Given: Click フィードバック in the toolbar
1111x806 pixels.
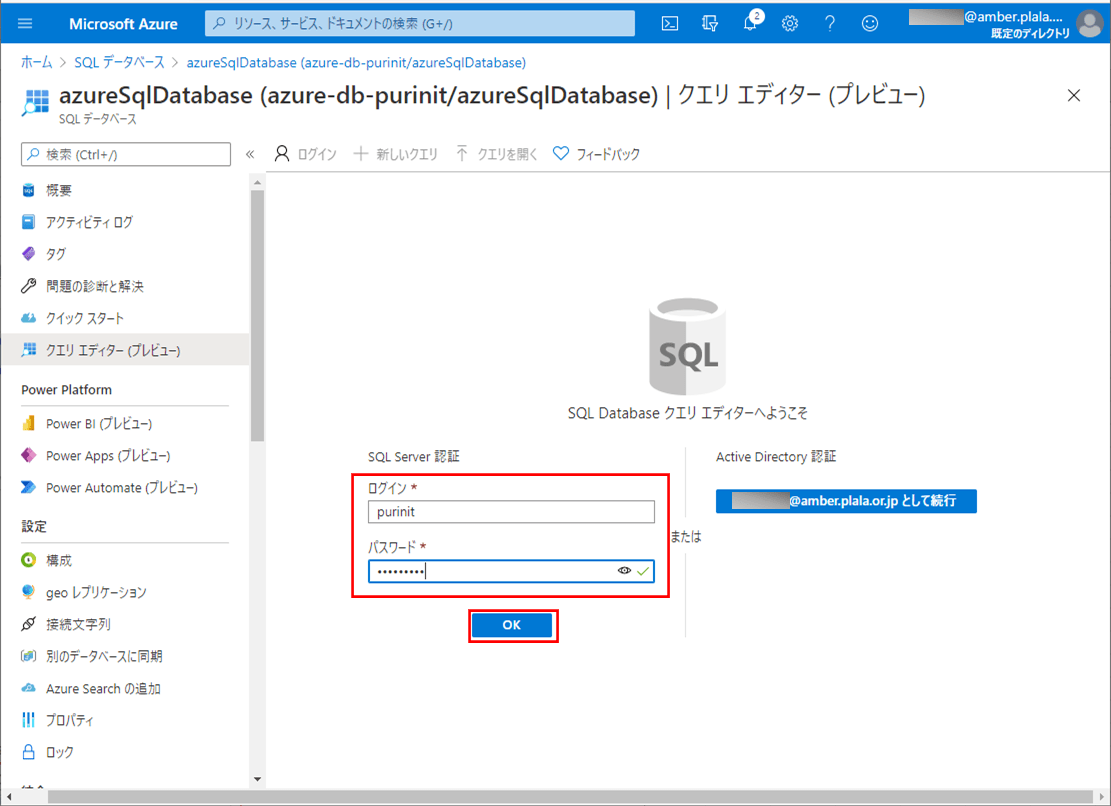Looking at the screenshot, I should pyautogui.click(x=597, y=154).
